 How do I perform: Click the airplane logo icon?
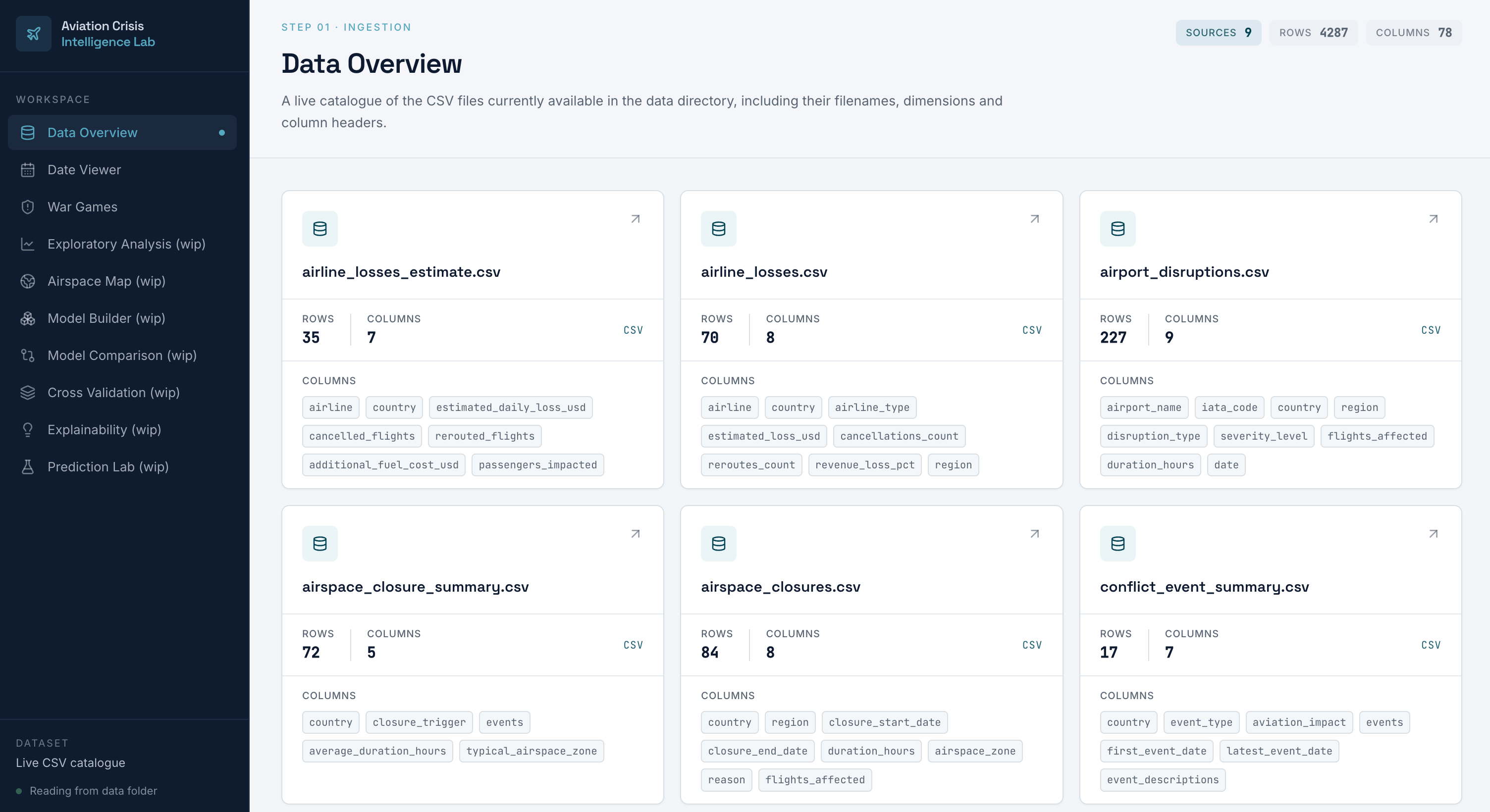click(x=34, y=34)
